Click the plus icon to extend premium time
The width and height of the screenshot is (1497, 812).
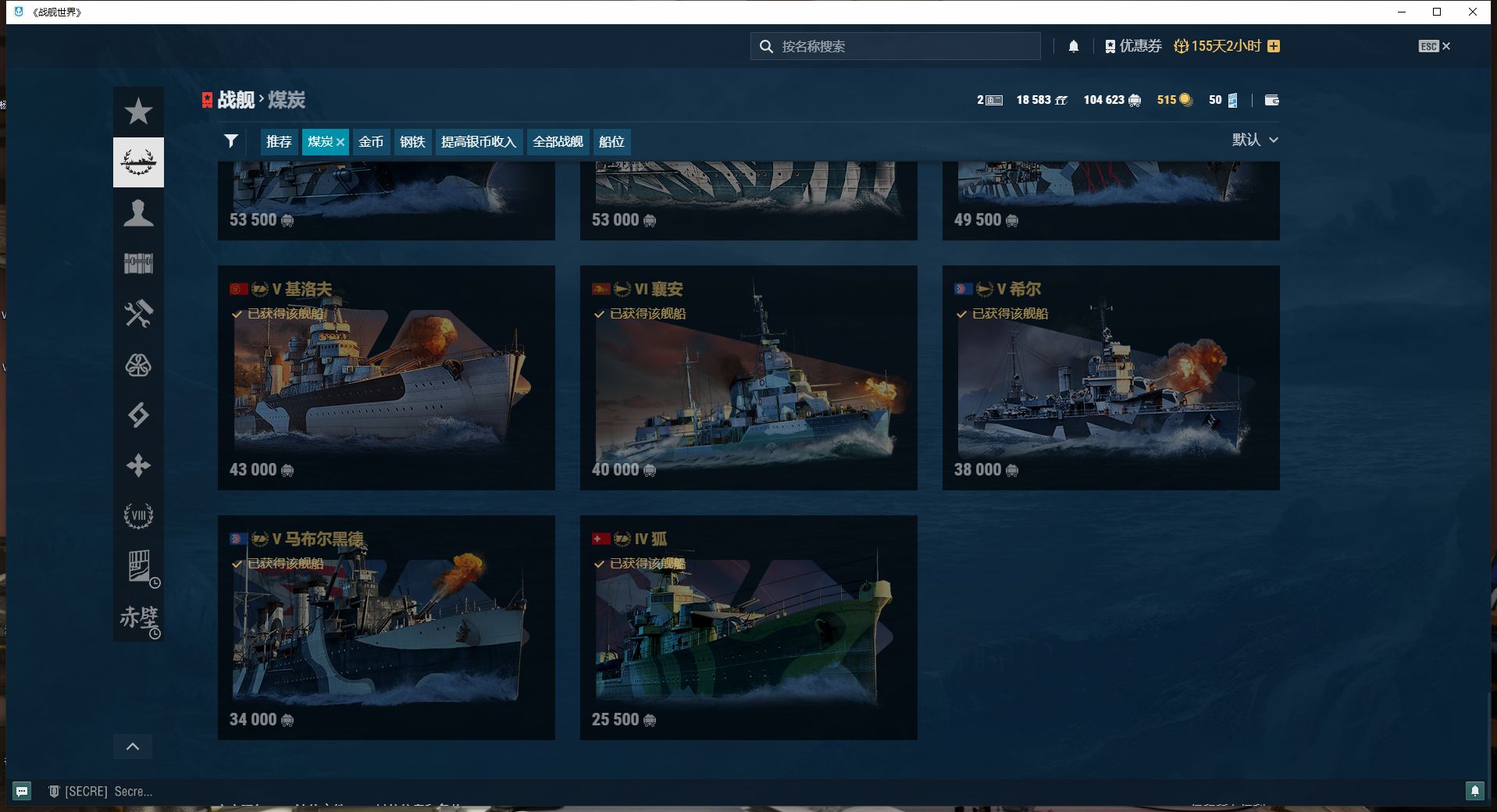click(1274, 46)
